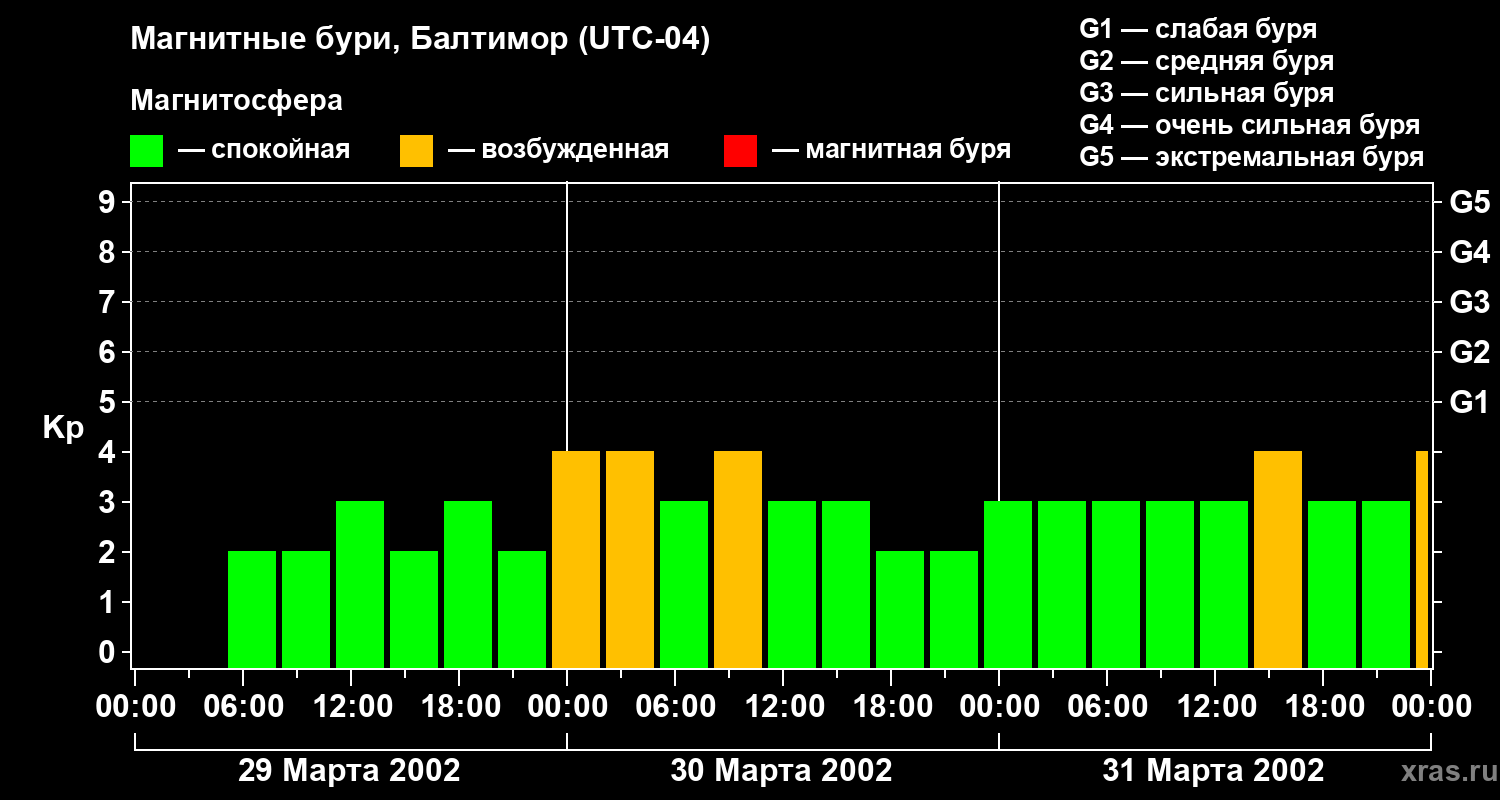The image size is (1500, 800).
Task: Click the '30 Марта 2002' date label
Action: [x=781, y=771]
